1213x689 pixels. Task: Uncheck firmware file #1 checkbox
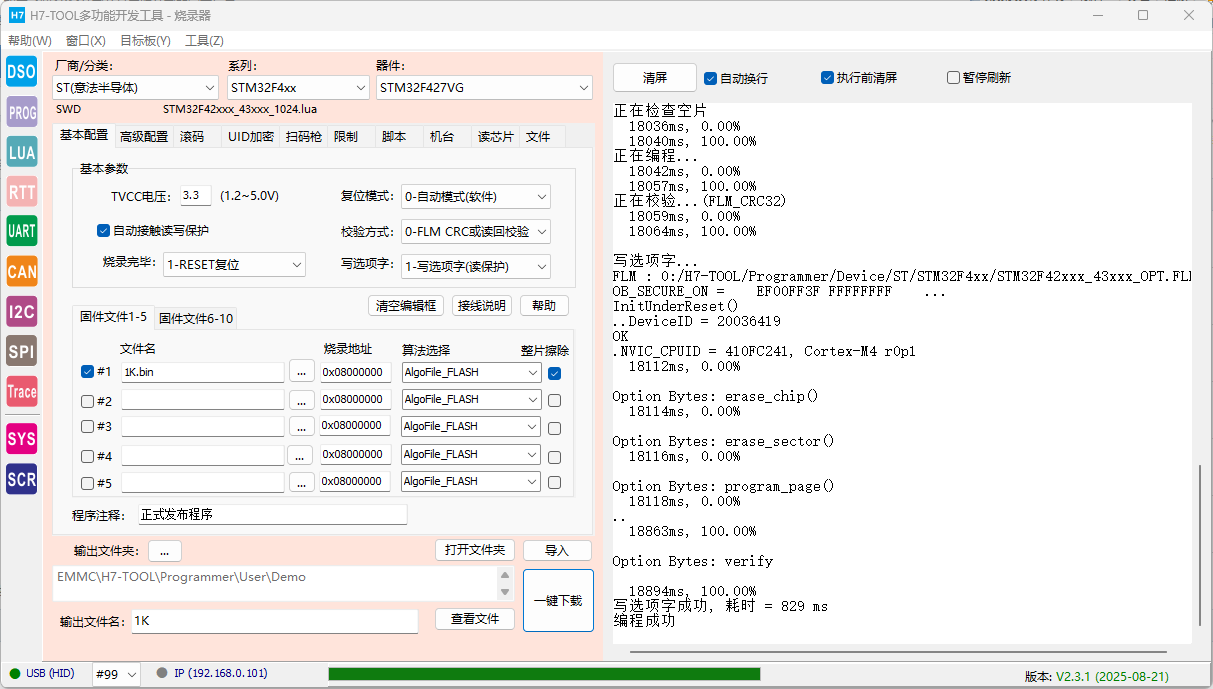87,372
